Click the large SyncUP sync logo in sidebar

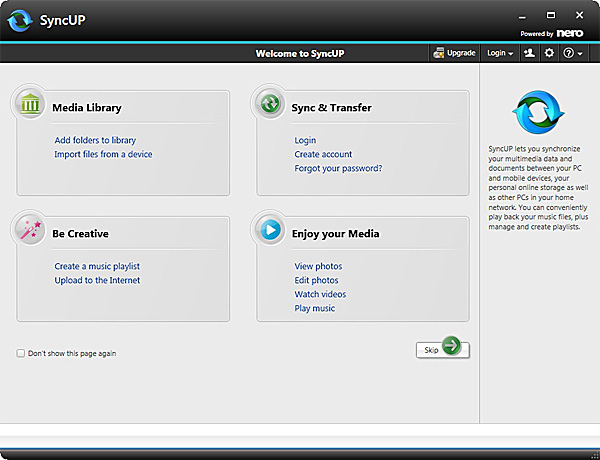539,113
